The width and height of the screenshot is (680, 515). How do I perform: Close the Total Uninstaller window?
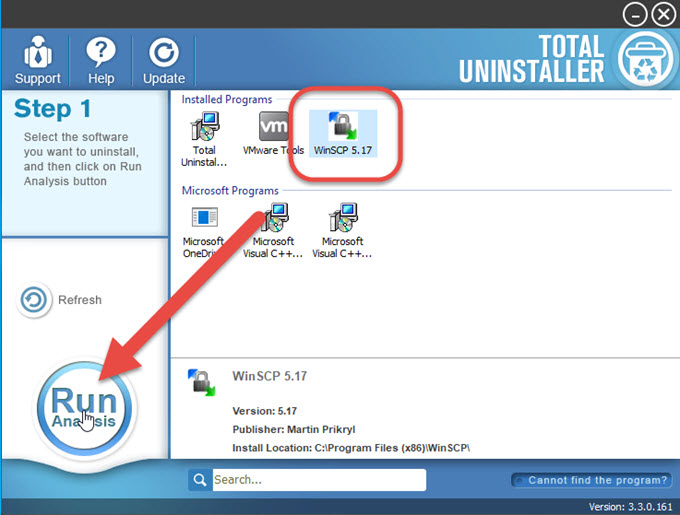point(664,15)
